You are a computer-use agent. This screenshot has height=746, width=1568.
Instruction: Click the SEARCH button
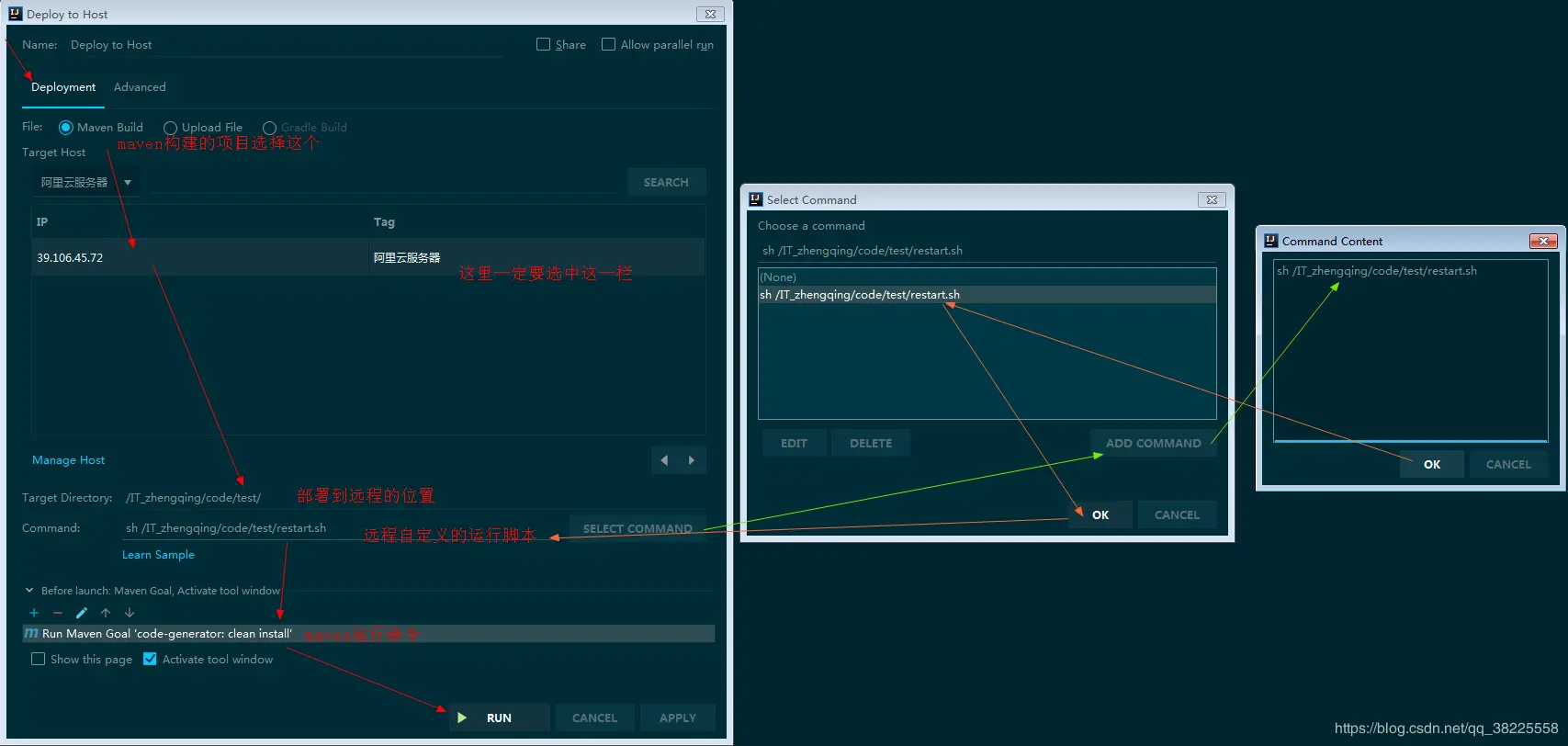point(666,182)
